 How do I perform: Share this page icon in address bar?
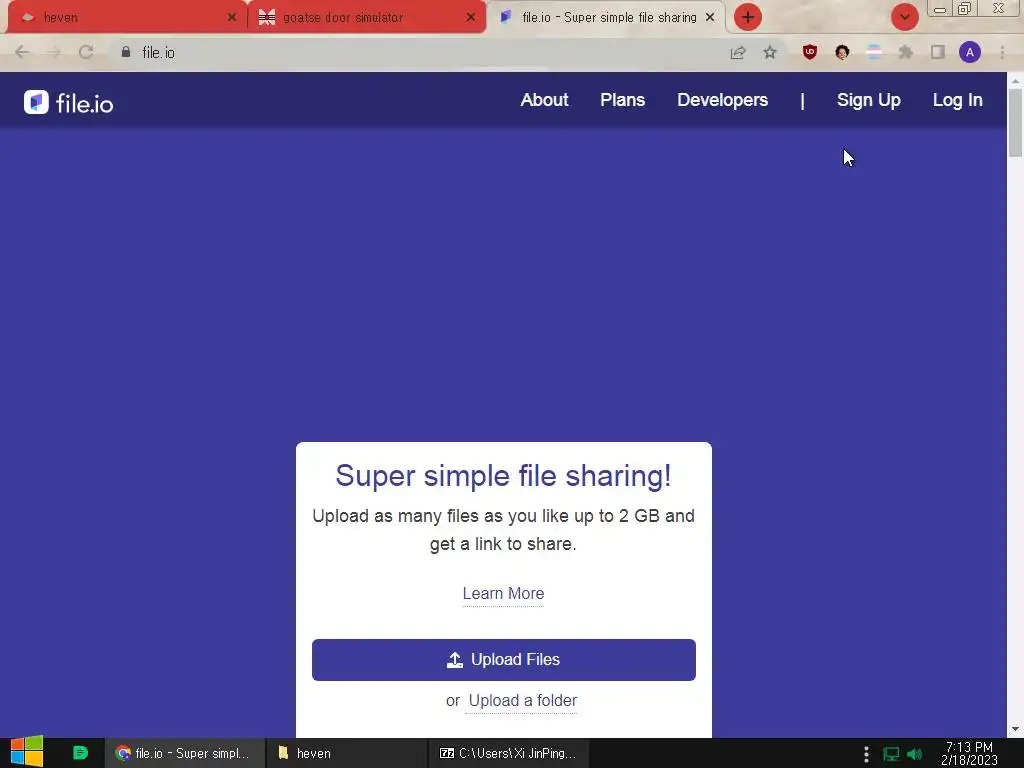pyautogui.click(x=738, y=52)
